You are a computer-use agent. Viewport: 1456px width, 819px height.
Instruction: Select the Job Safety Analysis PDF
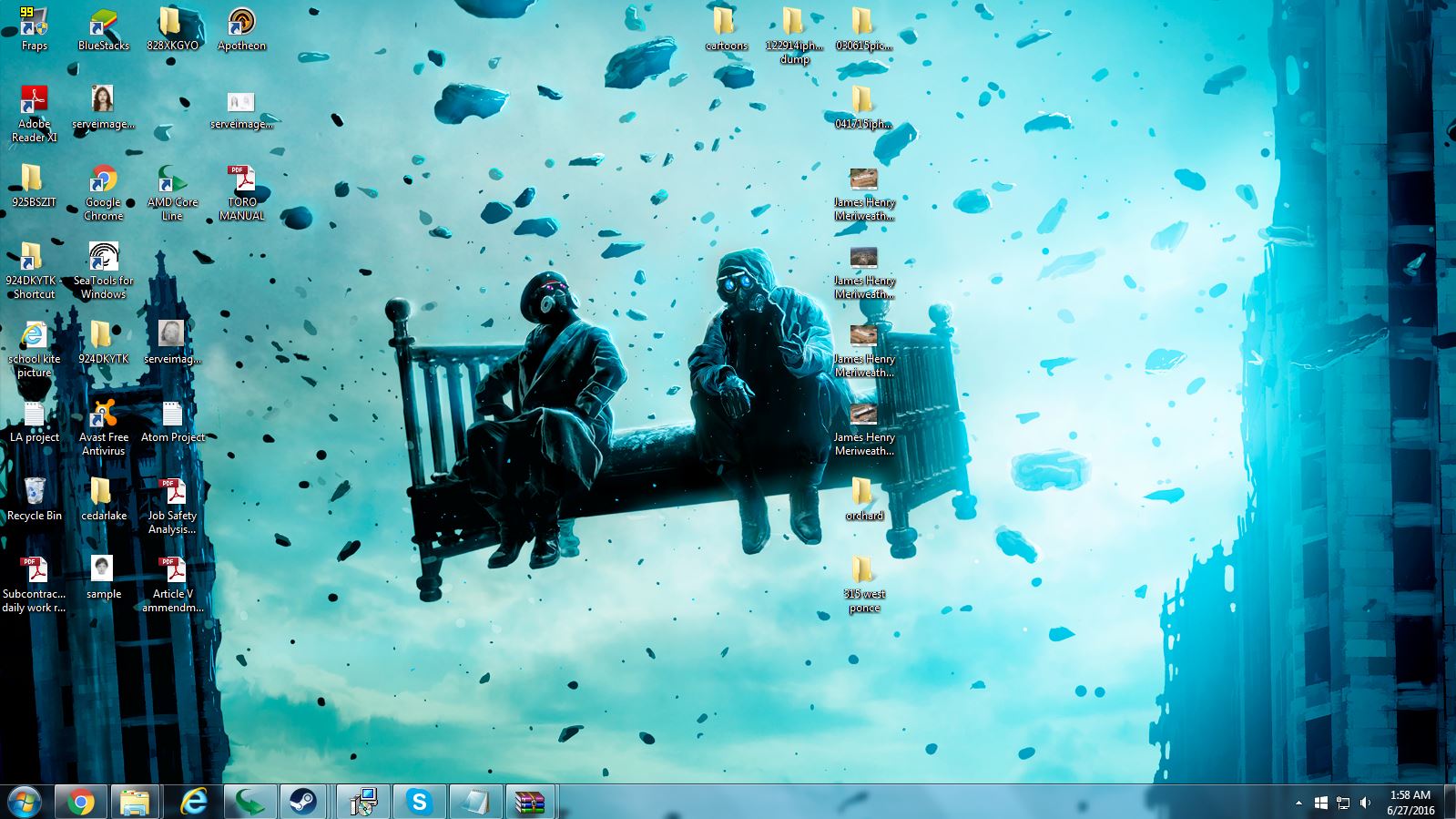click(172, 506)
